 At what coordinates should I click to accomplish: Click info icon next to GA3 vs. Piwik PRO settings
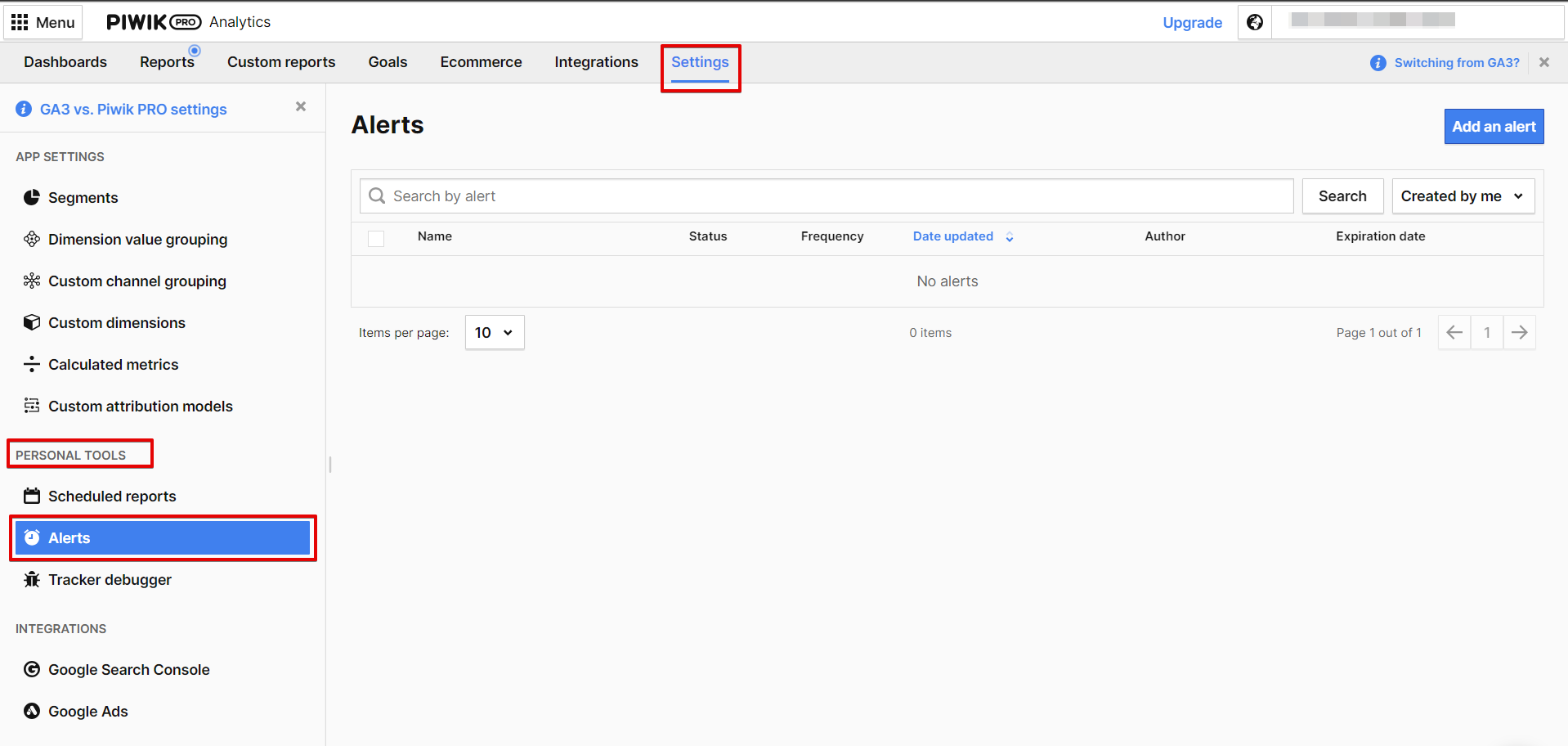click(24, 109)
